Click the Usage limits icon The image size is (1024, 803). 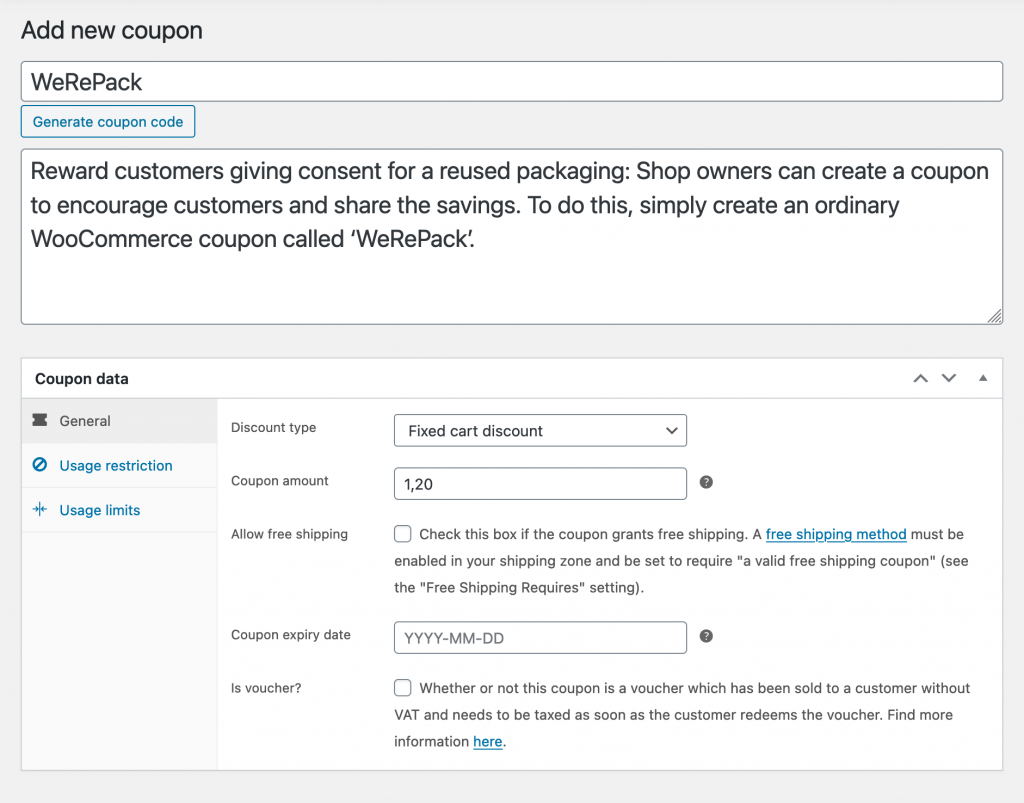pos(40,509)
